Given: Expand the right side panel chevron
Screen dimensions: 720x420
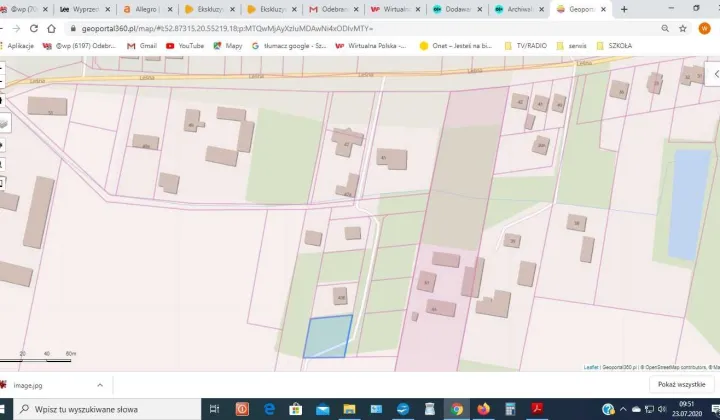Looking at the screenshot, I should point(714,74).
